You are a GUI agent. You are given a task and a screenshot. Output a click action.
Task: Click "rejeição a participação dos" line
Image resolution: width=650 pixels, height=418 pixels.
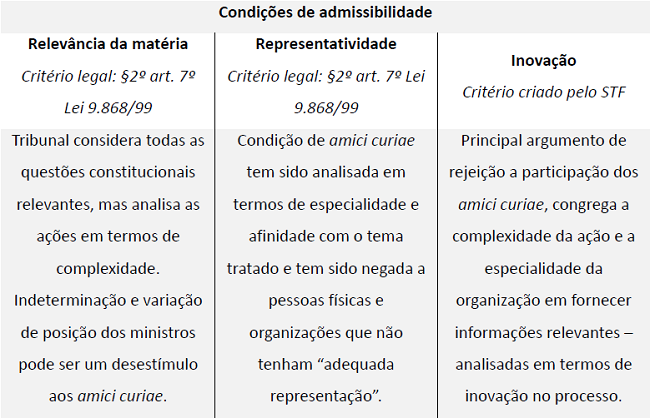point(543,173)
